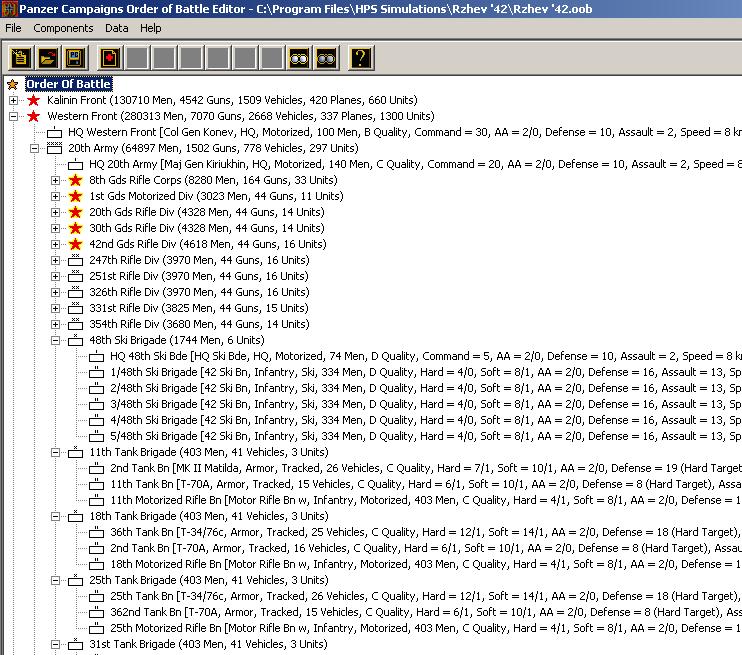The width and height of the screenshot is (742, 655).
Task: Click the red star icon of Kalinin Front
Action: point(33,100)
